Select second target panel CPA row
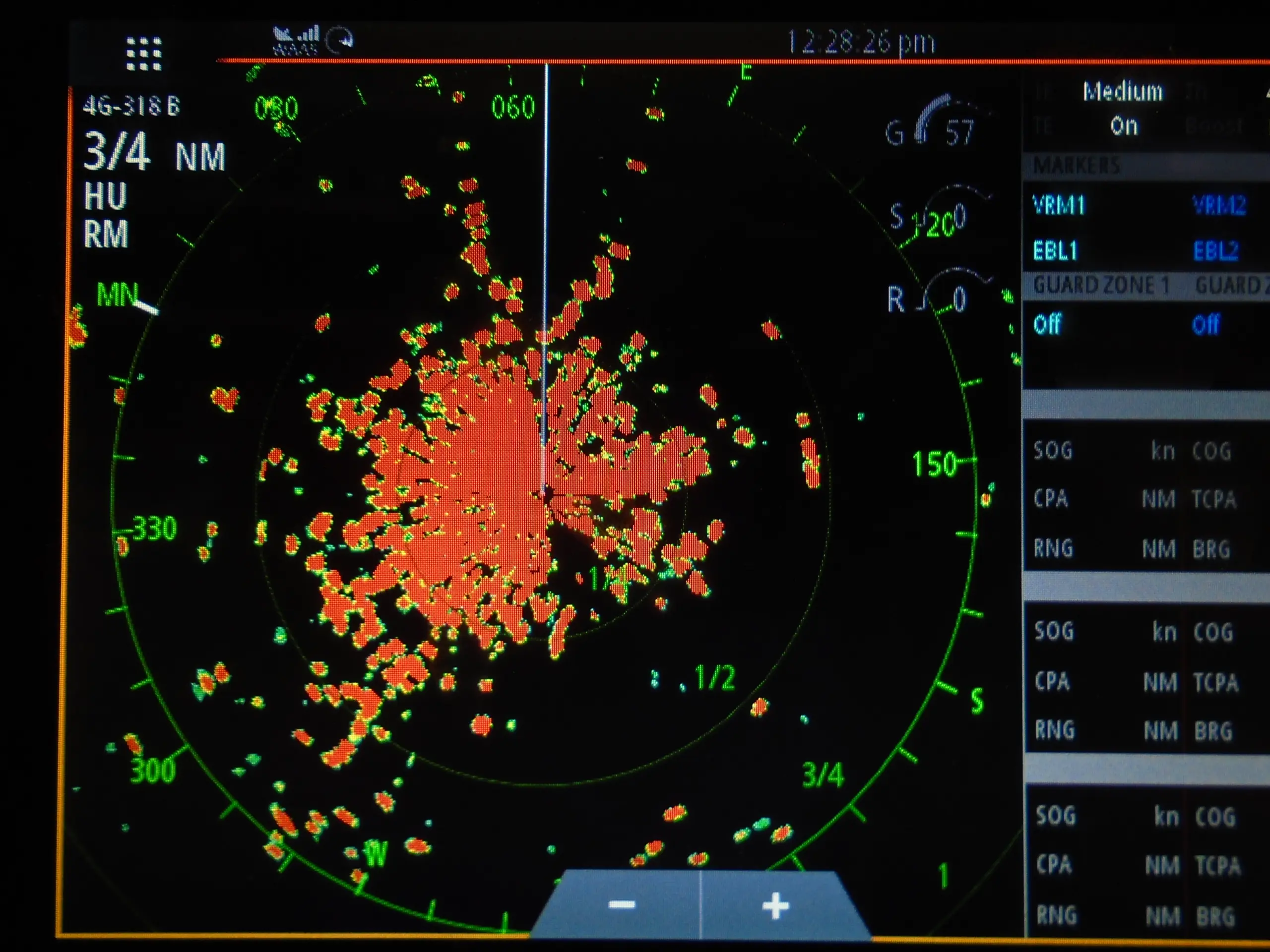Screen dimensions: 1270x952 click(x=1105, y=682)
